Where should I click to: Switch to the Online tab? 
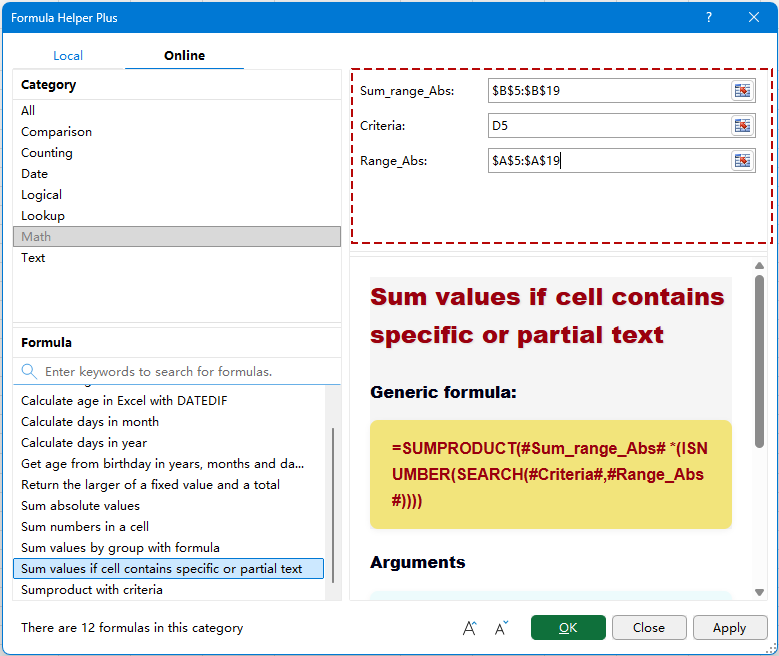pos(184,56)
